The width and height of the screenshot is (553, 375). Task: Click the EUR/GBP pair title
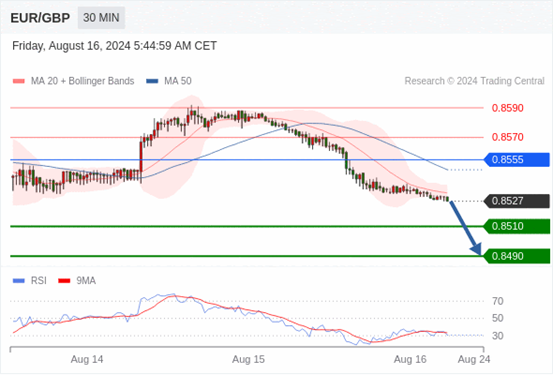(x=40, y=18)
